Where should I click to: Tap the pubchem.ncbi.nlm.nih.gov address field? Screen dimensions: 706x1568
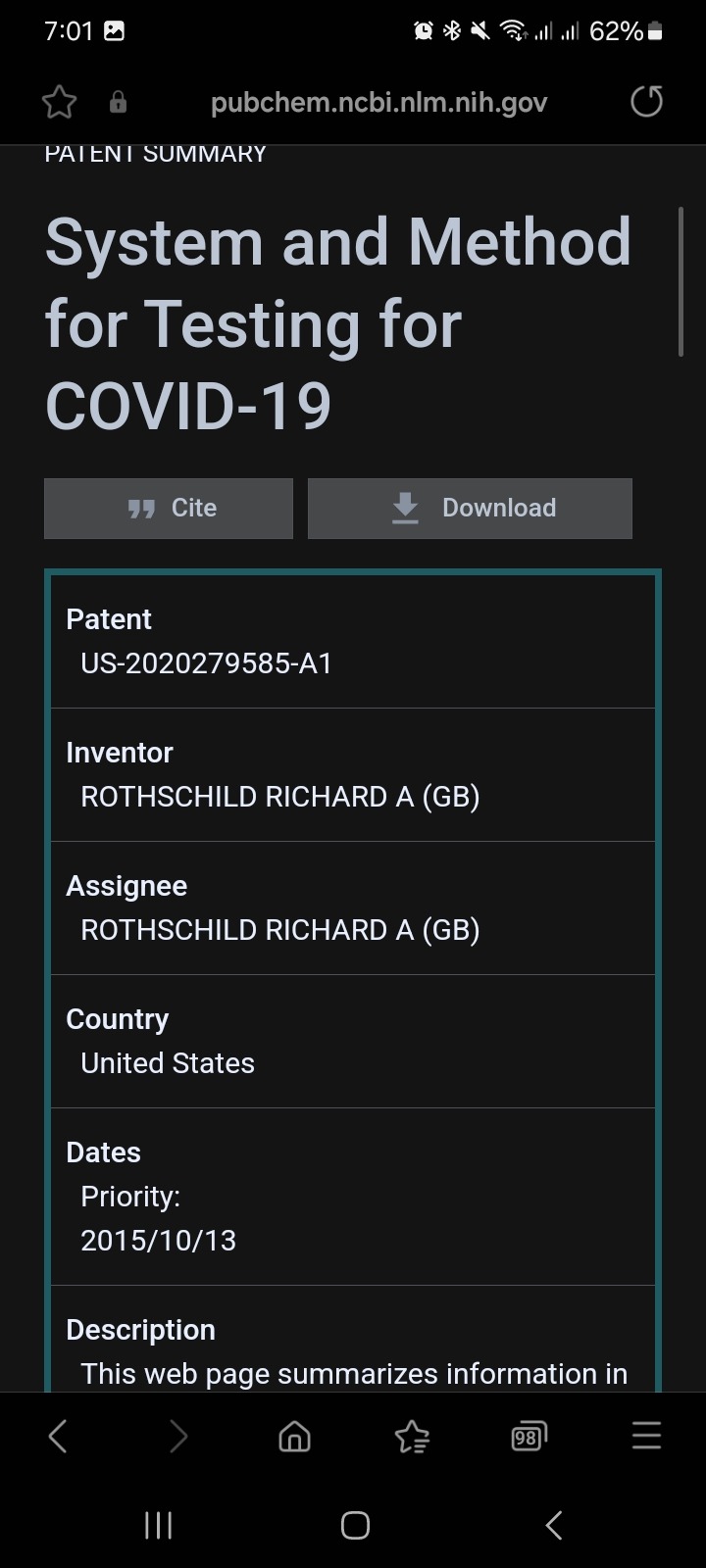(x=378, y=102)
